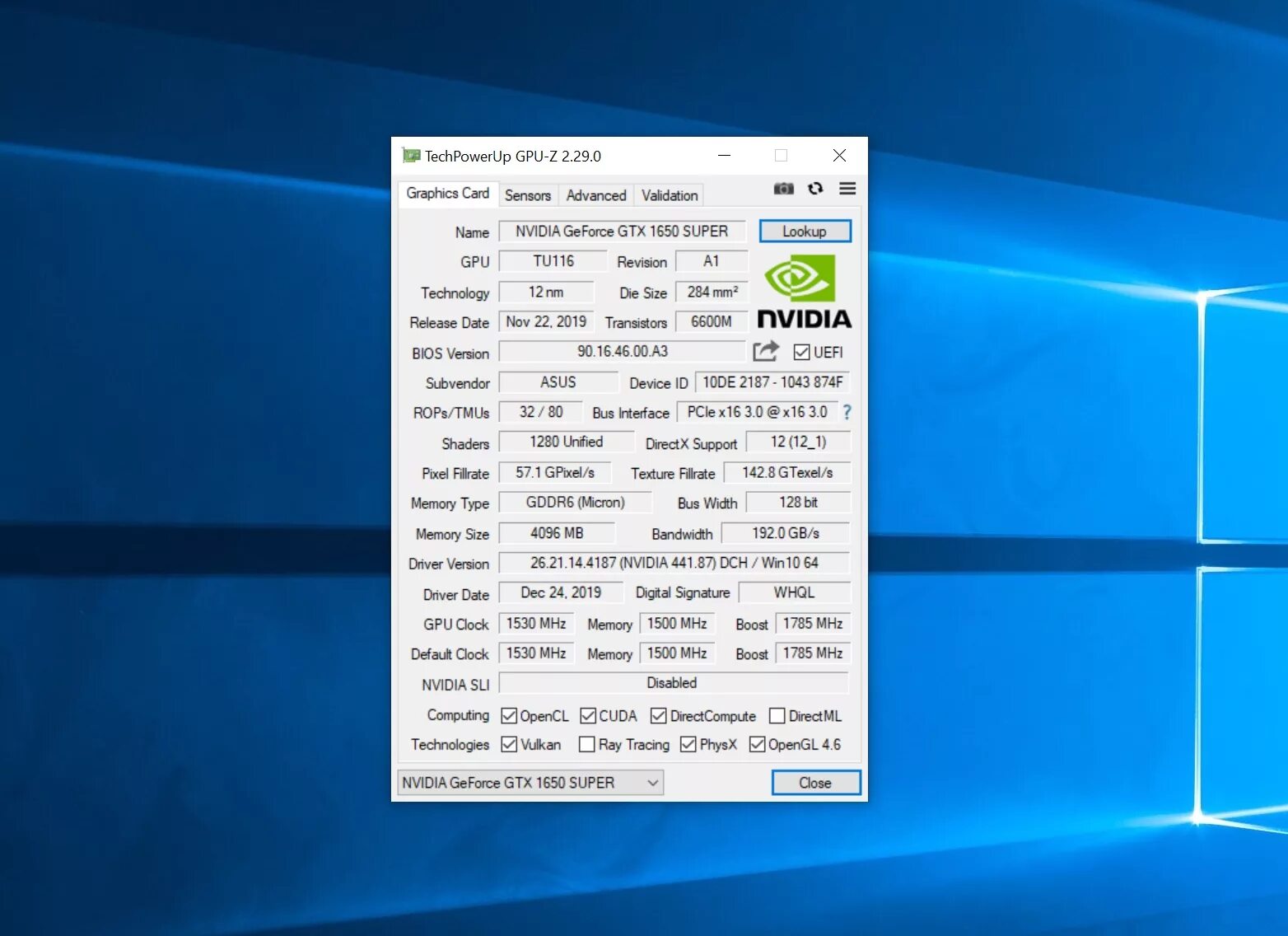This screenshot has height=936, width=1288.
Task: Close GPU-Z via title bar X
Action: [839, 156]
